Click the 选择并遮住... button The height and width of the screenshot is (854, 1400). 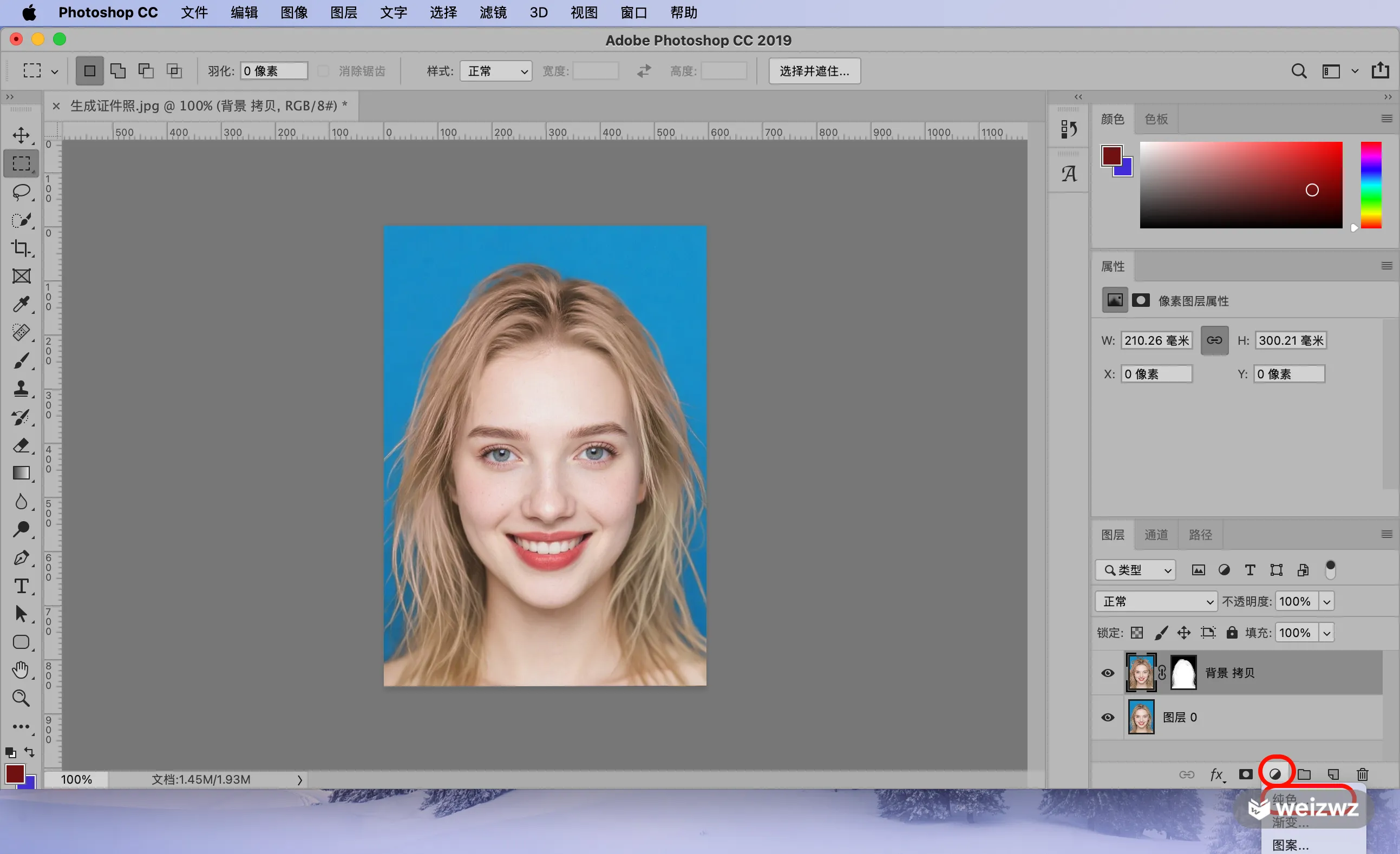pos(814,71)
